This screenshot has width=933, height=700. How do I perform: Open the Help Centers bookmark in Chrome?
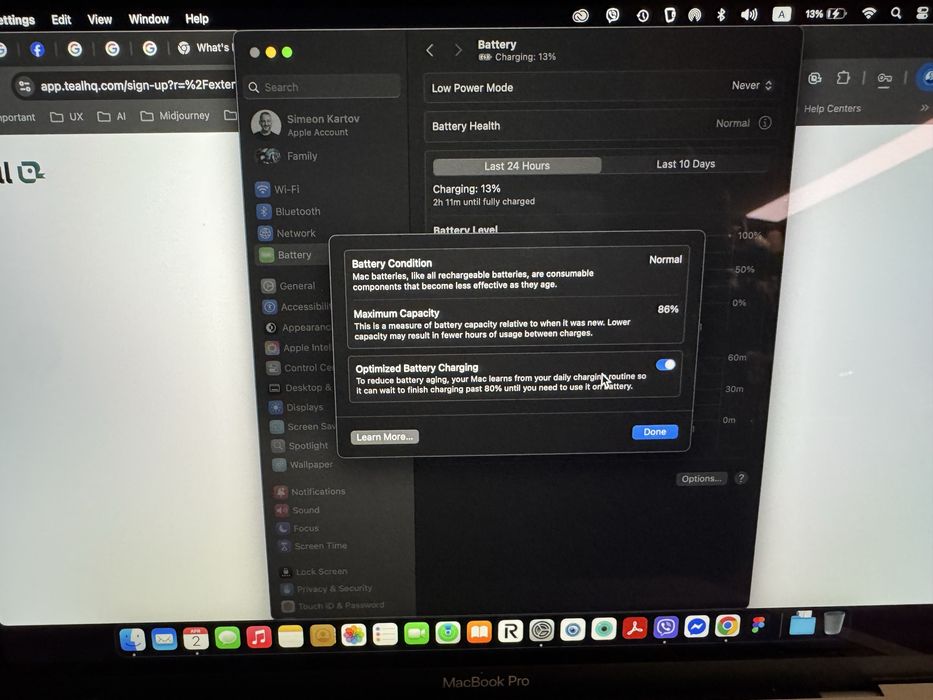point(832,108)
